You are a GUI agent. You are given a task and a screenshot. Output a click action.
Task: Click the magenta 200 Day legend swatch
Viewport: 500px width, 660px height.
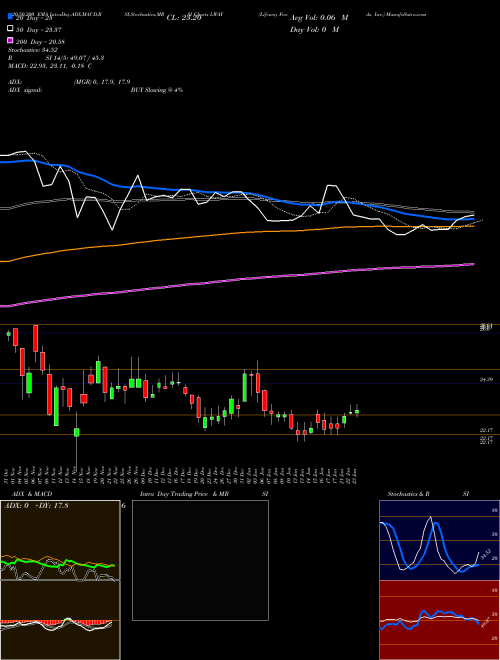[10, 41]
